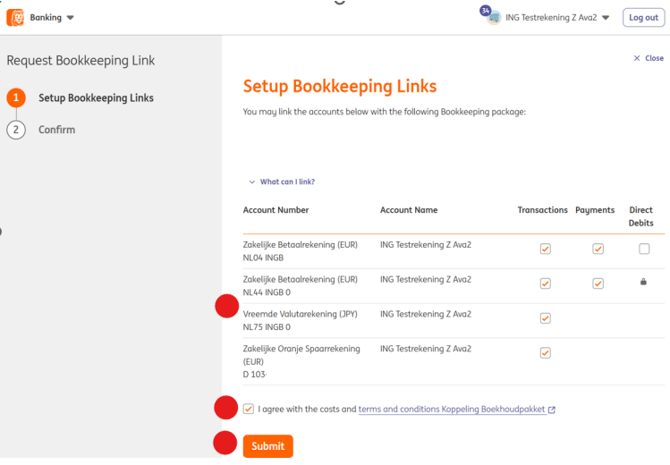Screen dimensions: 670x465
Task: Click the step 1 number circle
Action: click(x=15, y=98)
